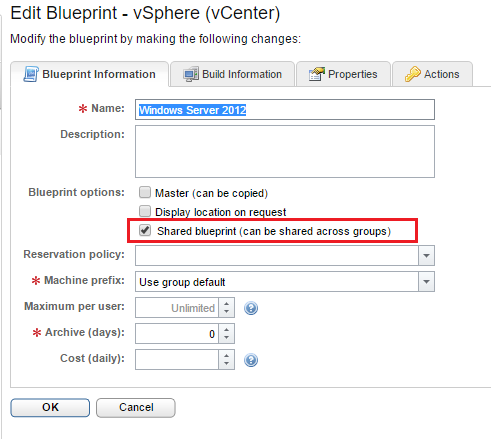Click the Blueprint Information tab icon
This screenshot has width=491, height=439.
click(31, 74)
